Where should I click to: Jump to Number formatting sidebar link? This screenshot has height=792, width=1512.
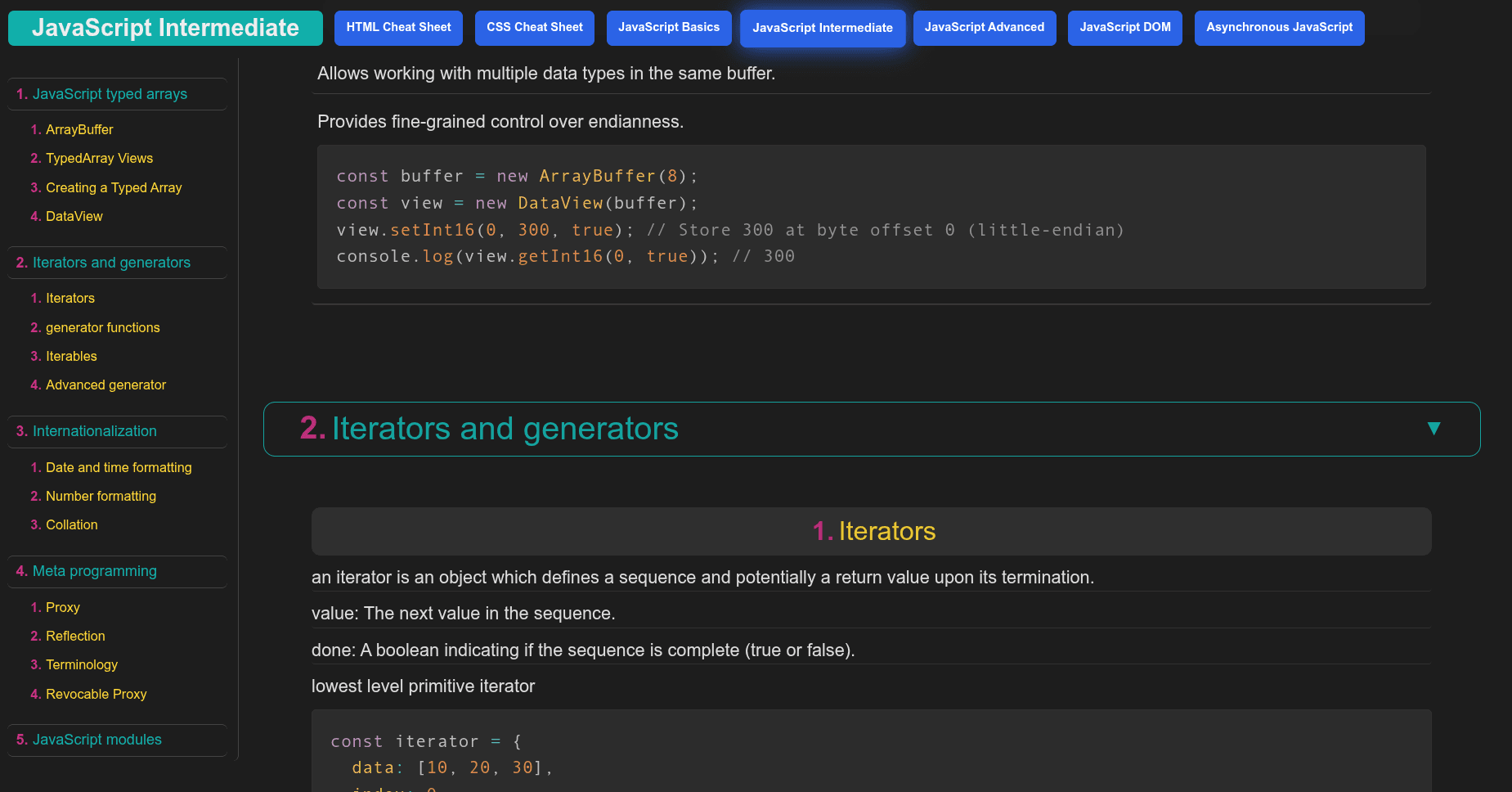pos(101,496)
